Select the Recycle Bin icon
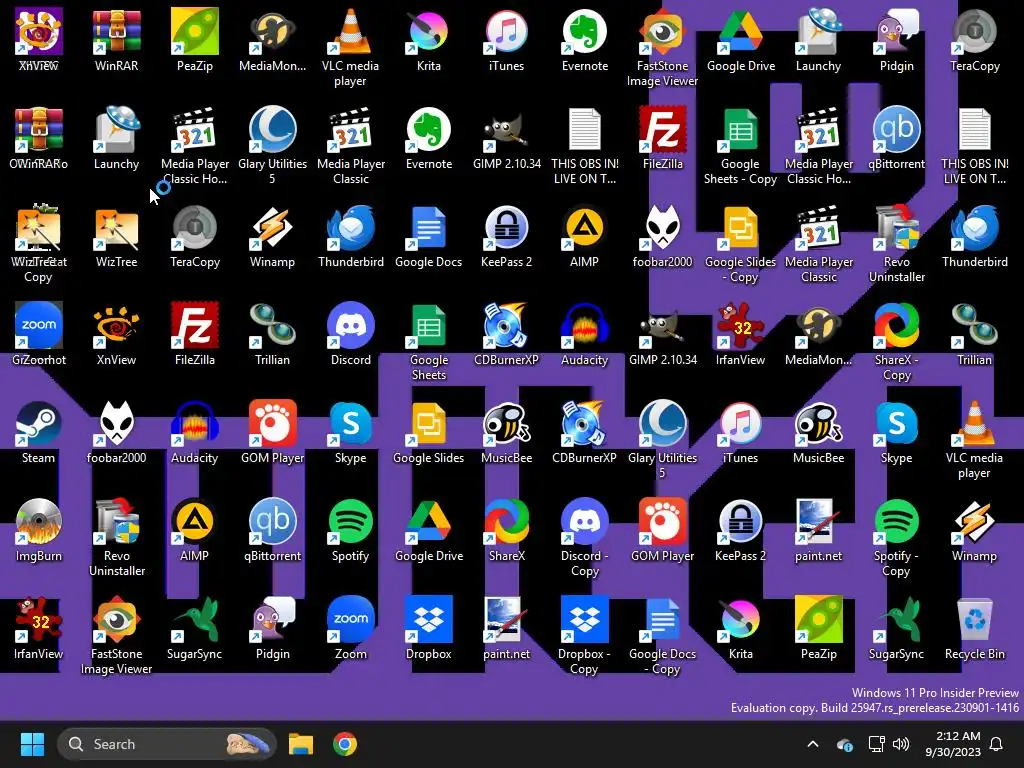The width and height of the screenshot is (1024, 768). [974, 628]
